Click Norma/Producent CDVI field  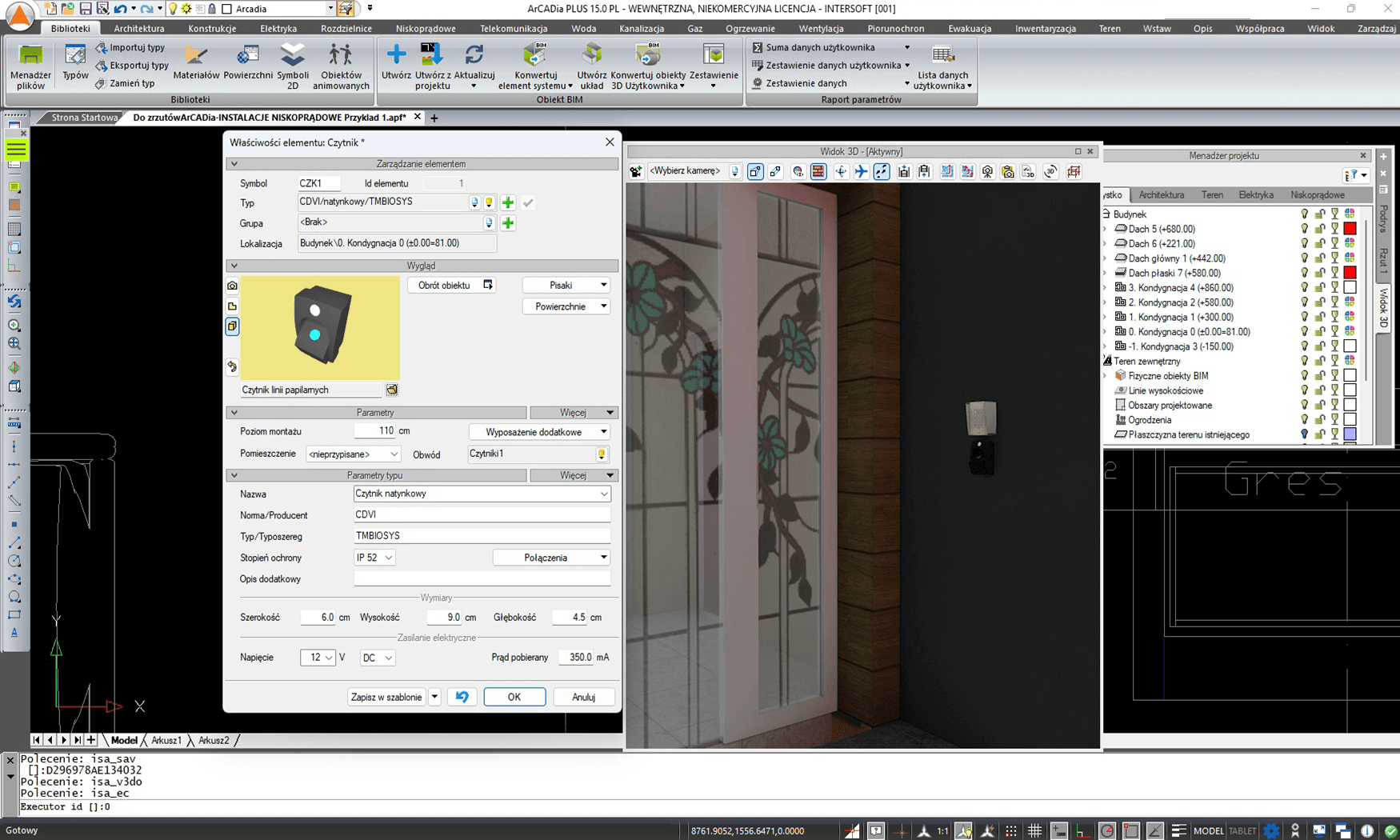[x=482, y=515]
